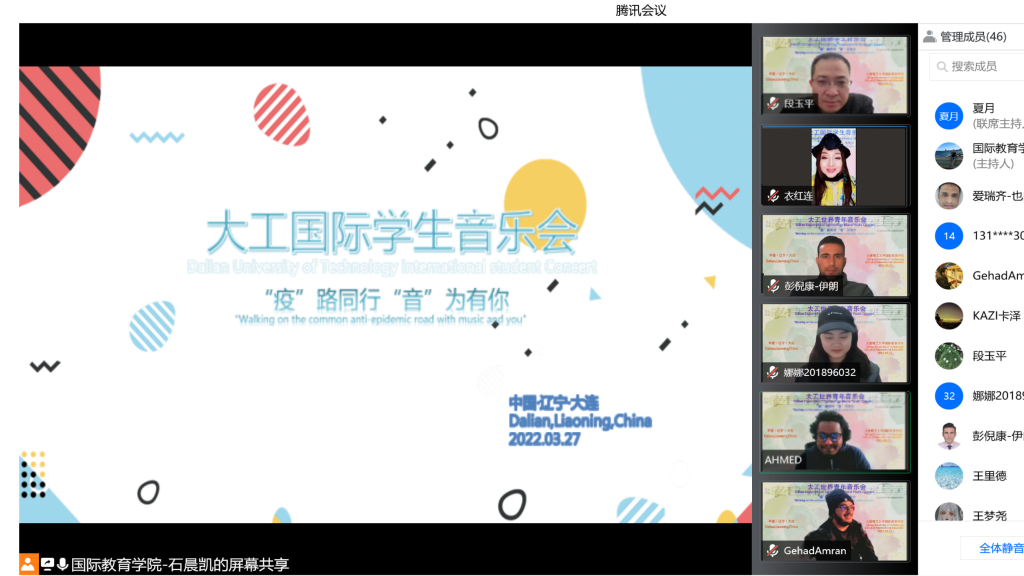
Task: Click muted mic icon on GehadAmran's video
Action: (772, 551)
